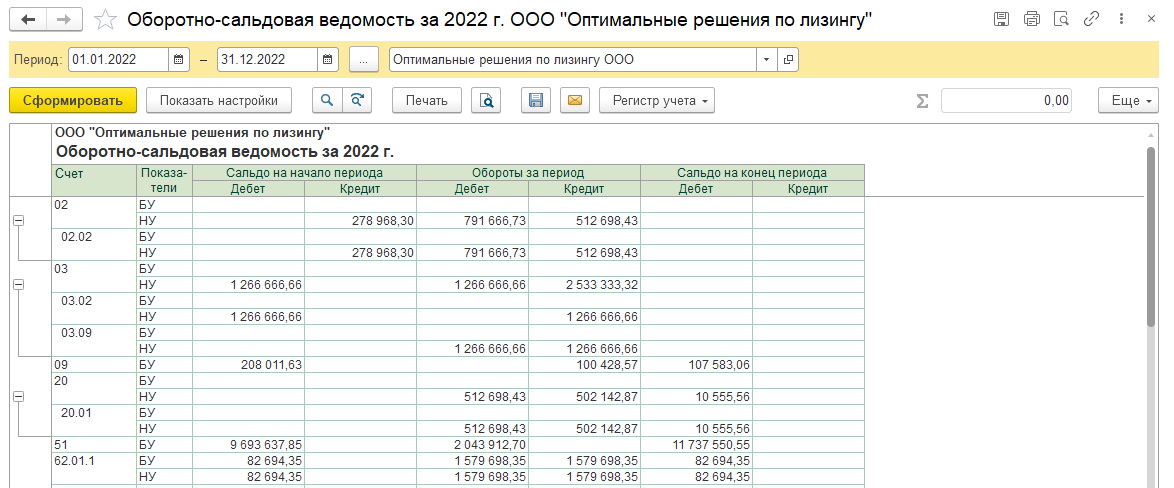This screenshot has height=488, width=1174.
Task: Collapse account 03 tree group
Action: [18, 285]
